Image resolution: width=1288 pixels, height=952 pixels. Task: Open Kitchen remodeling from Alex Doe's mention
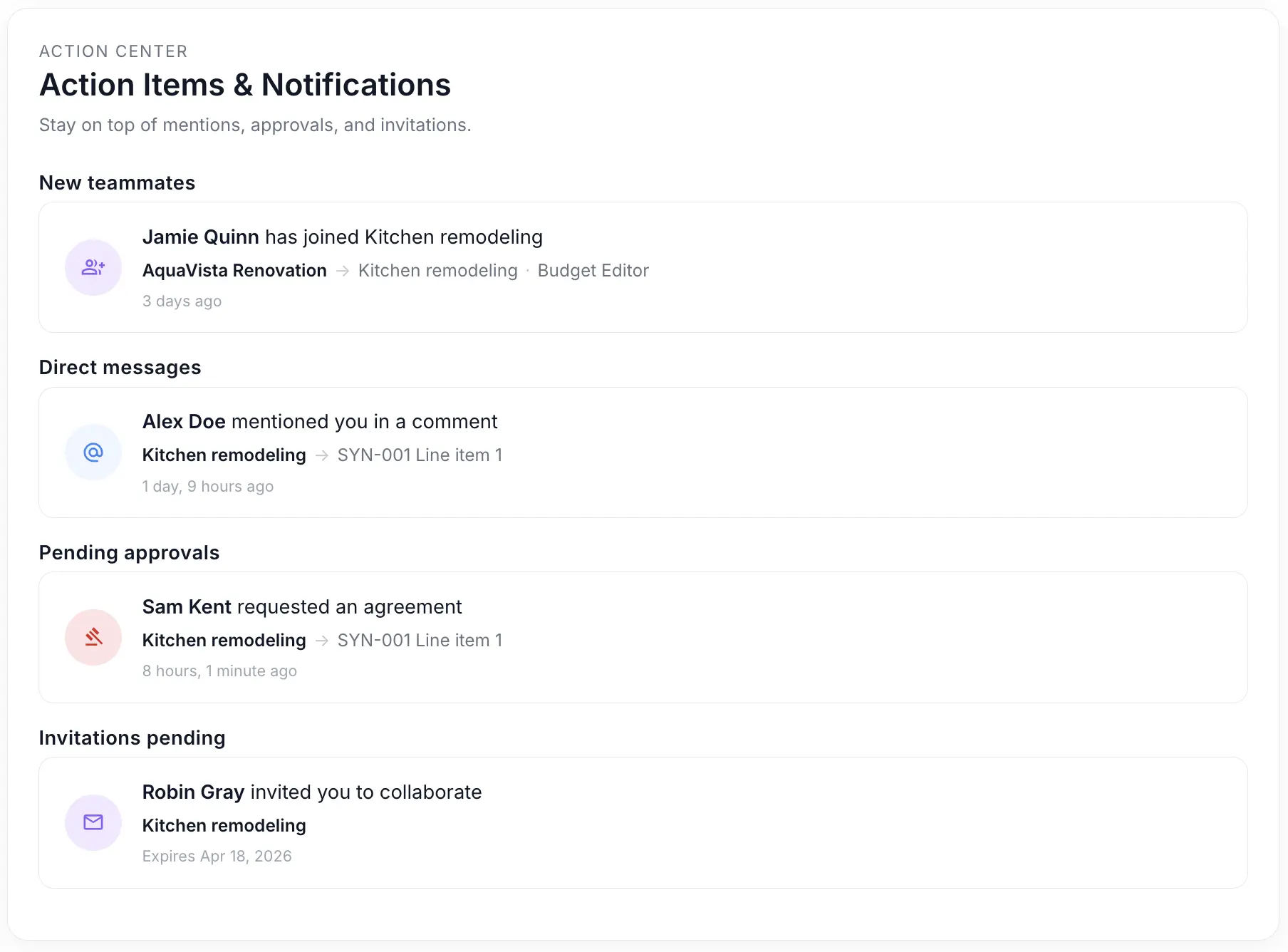pyautogui.click(x=224, y=455)
